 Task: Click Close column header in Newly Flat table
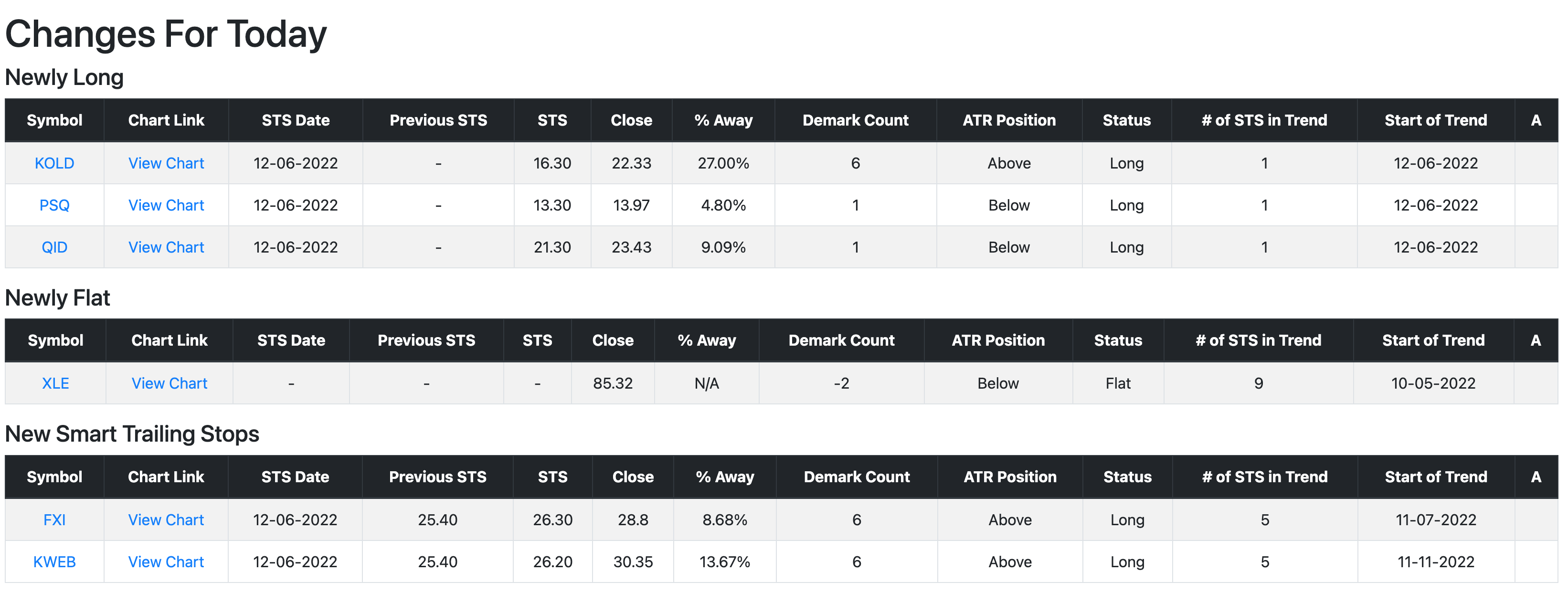[612, 340]
